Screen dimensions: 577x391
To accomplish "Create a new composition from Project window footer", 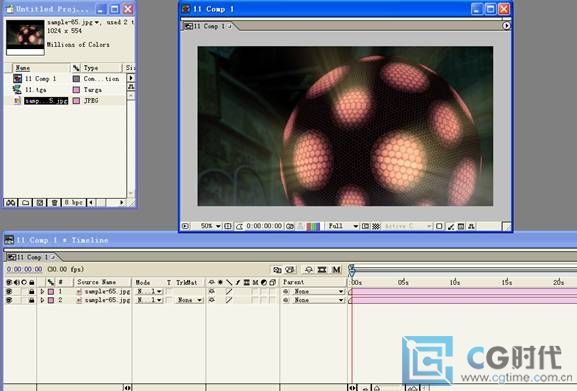I will 40,203.
